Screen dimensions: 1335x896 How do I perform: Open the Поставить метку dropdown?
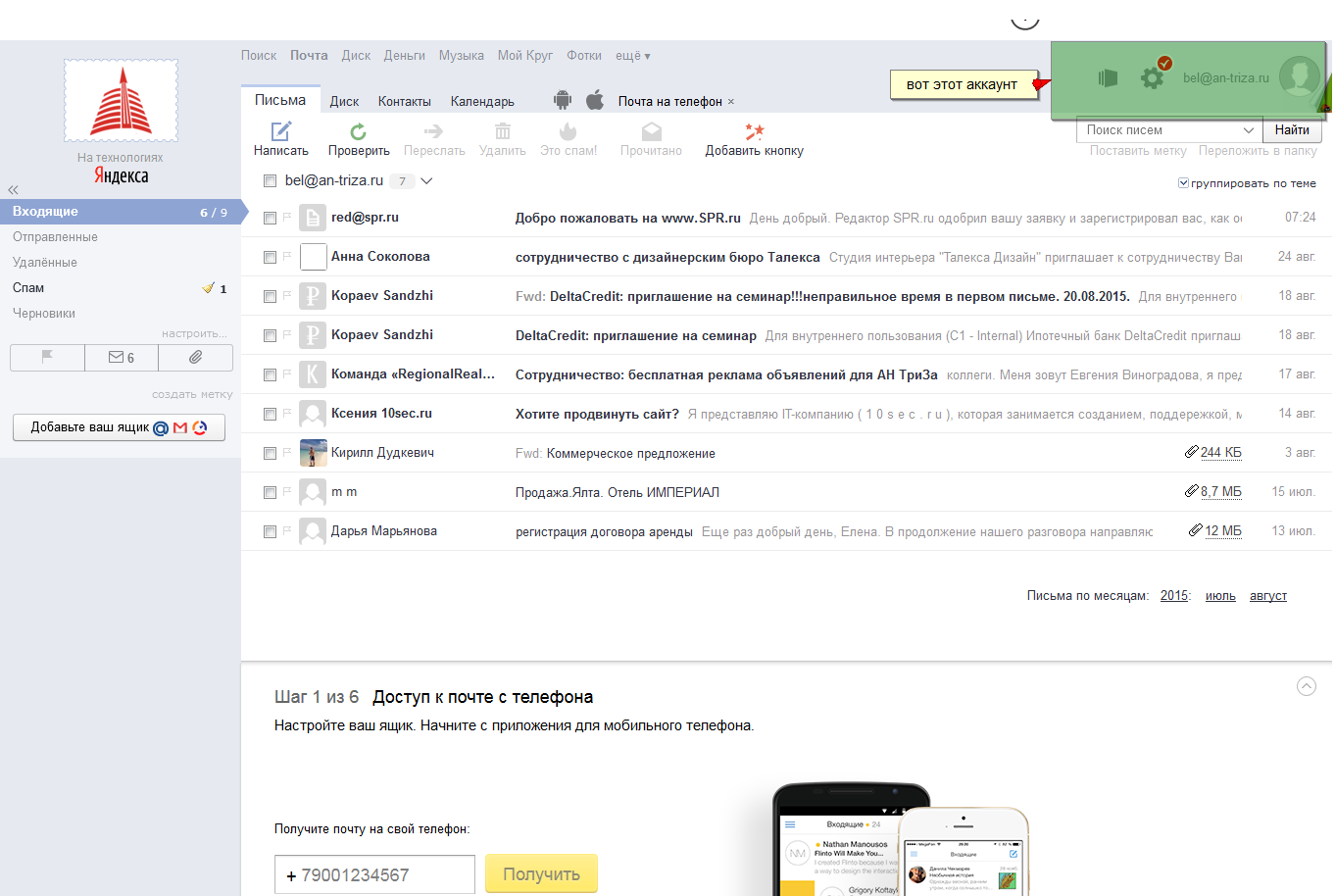point(1138,151)
